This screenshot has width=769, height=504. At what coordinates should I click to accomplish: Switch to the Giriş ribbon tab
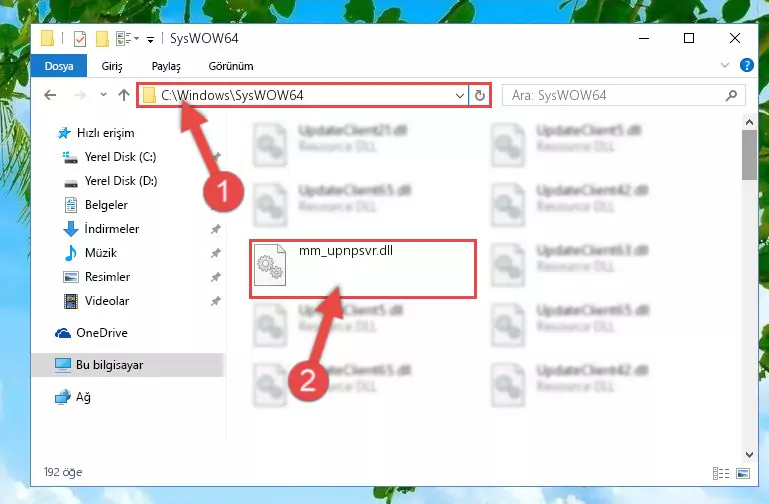pos(112,66)
